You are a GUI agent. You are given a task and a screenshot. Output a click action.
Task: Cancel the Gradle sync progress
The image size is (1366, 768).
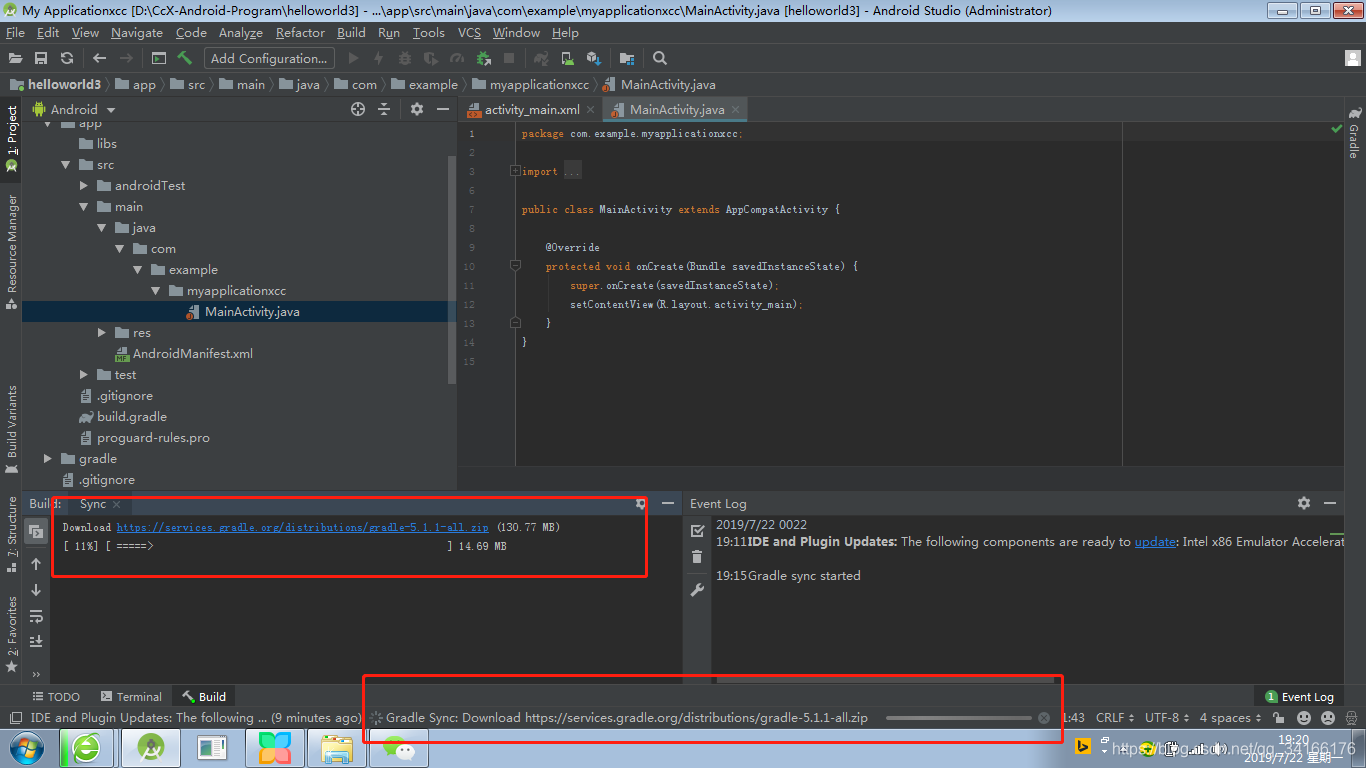(1044, 718)
